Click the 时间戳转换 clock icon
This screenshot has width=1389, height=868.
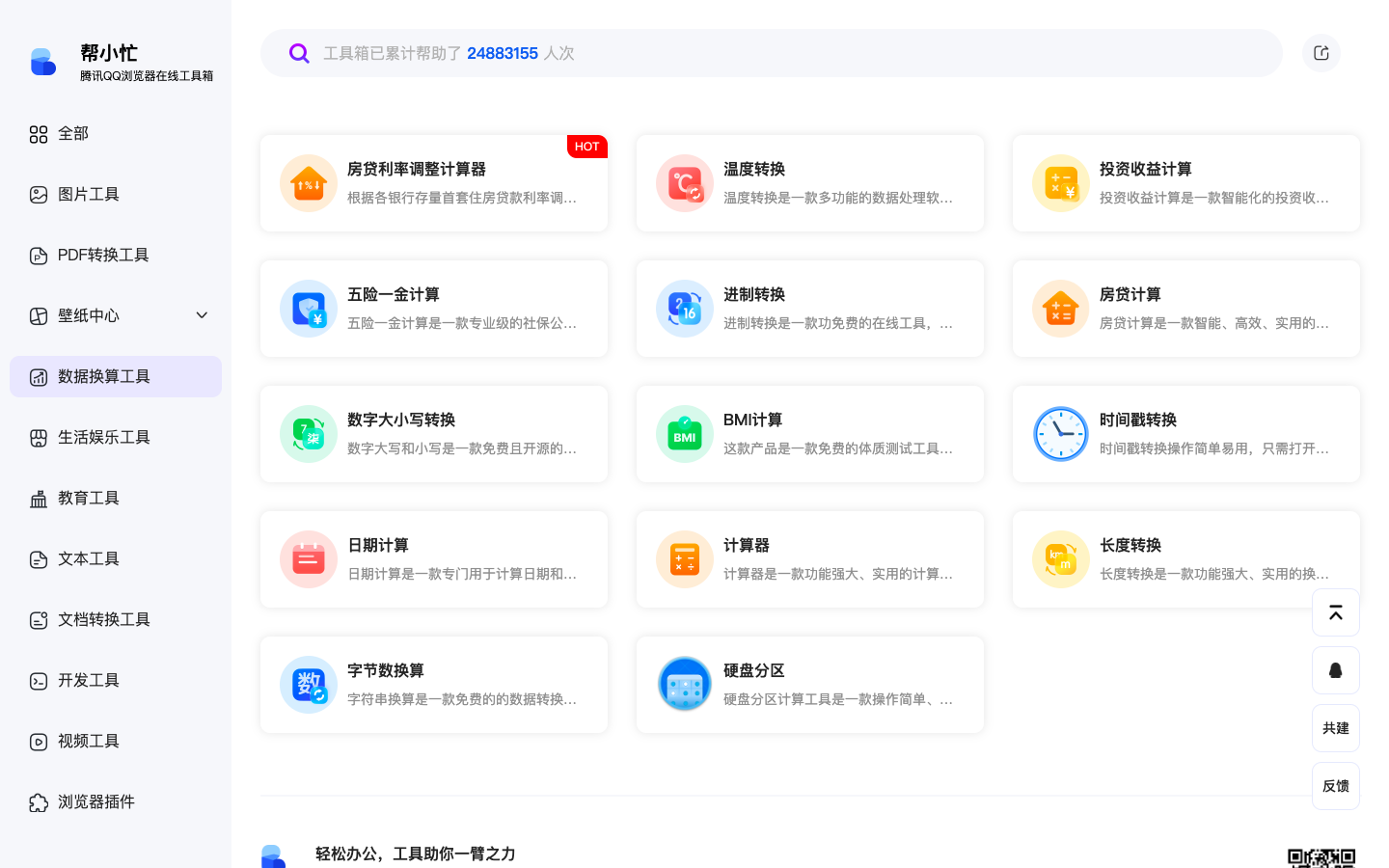pos(1061,434)
